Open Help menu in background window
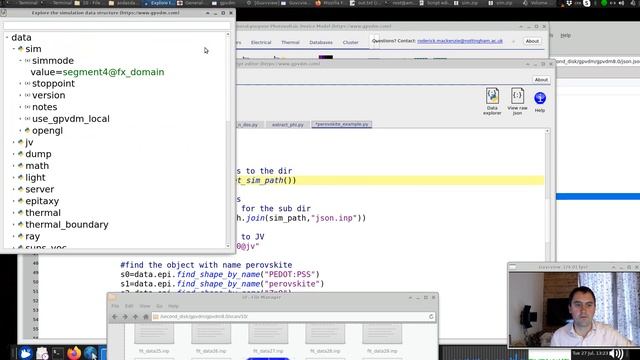Screen dimensions: 640x360 coord(565,36)
